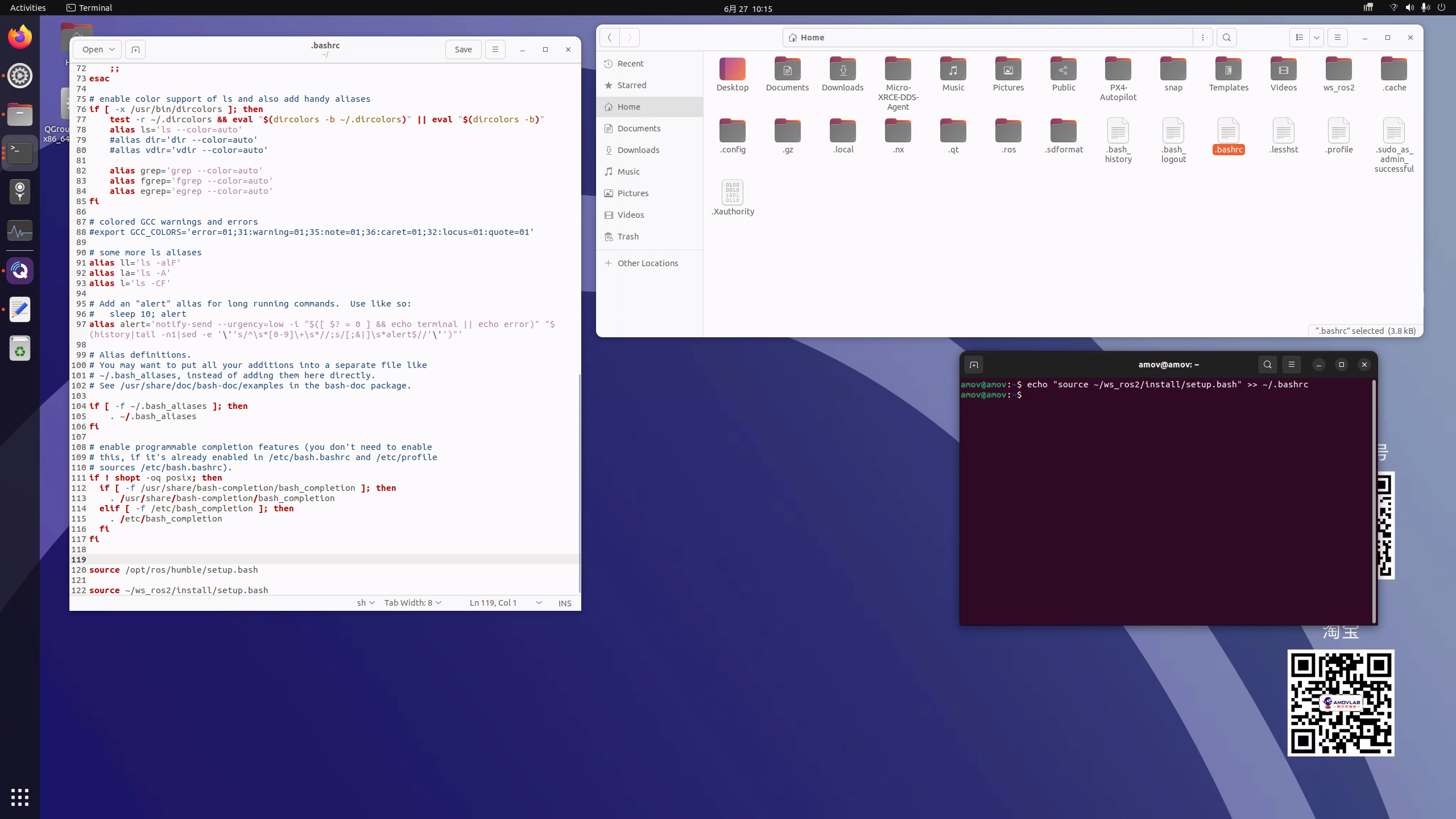
Task: Open input method indicator in top bar
Action: tap(1368, 8)
